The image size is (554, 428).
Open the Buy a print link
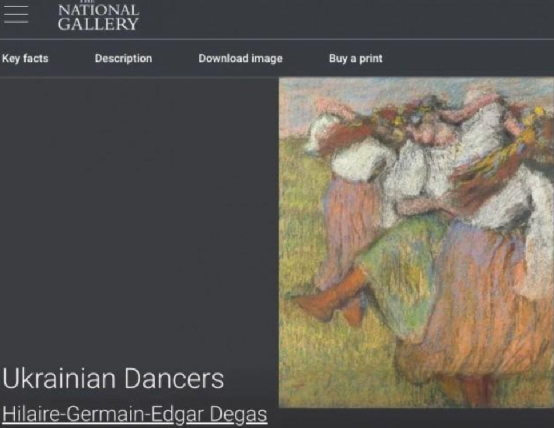tap(356, 58)
